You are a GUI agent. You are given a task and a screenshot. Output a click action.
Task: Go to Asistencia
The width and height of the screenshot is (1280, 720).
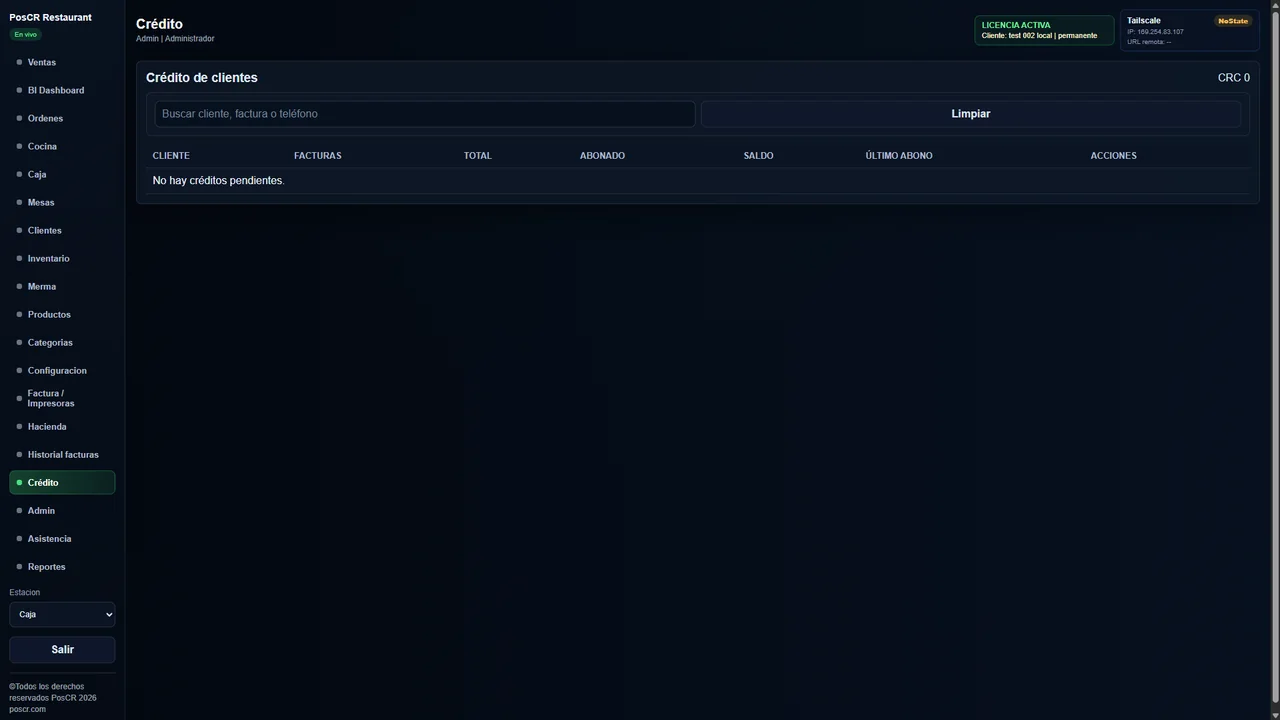(x=62, y=538)
